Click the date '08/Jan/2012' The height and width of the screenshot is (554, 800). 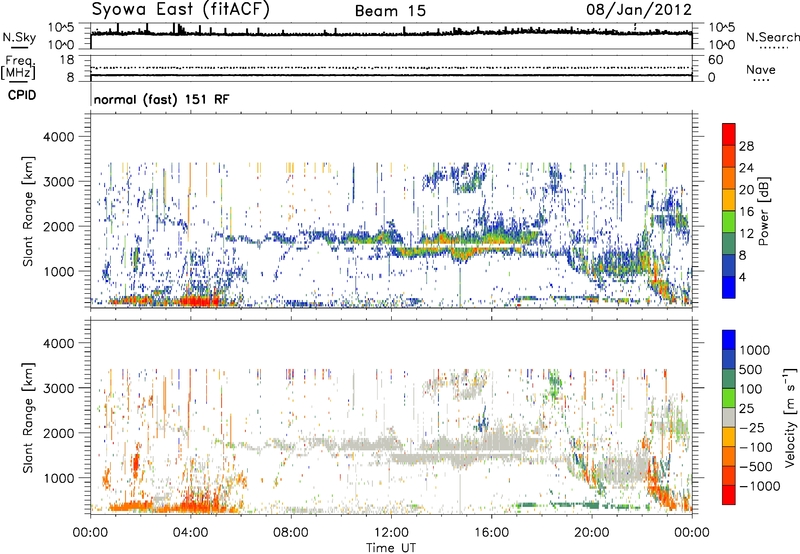click(639, 10)
